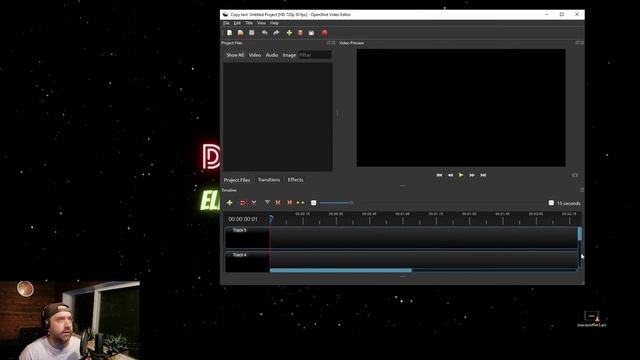The width and height of the screenshot is (640, 360).
Task: Click the zoom in icon beside 15 seconds
Action: point(551,203)
